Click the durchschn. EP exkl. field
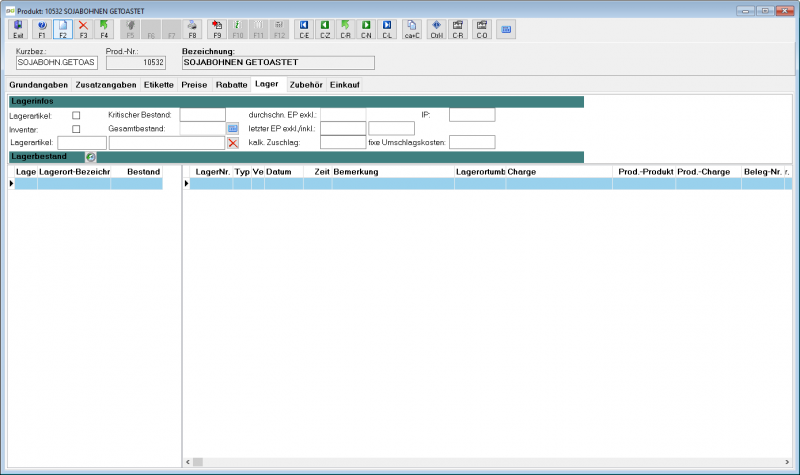 pyautogui.click(x=343, y=115)
